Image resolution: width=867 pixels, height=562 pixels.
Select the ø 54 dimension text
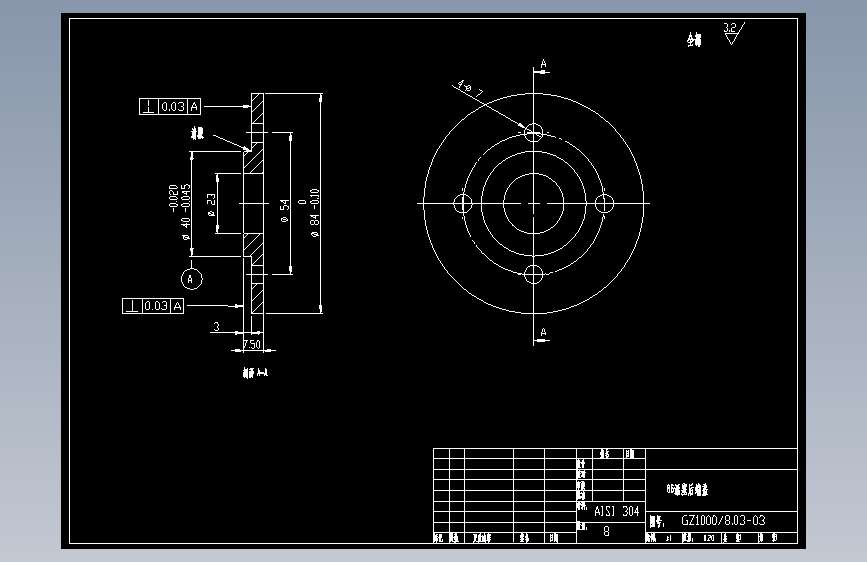tap(284, 211)
